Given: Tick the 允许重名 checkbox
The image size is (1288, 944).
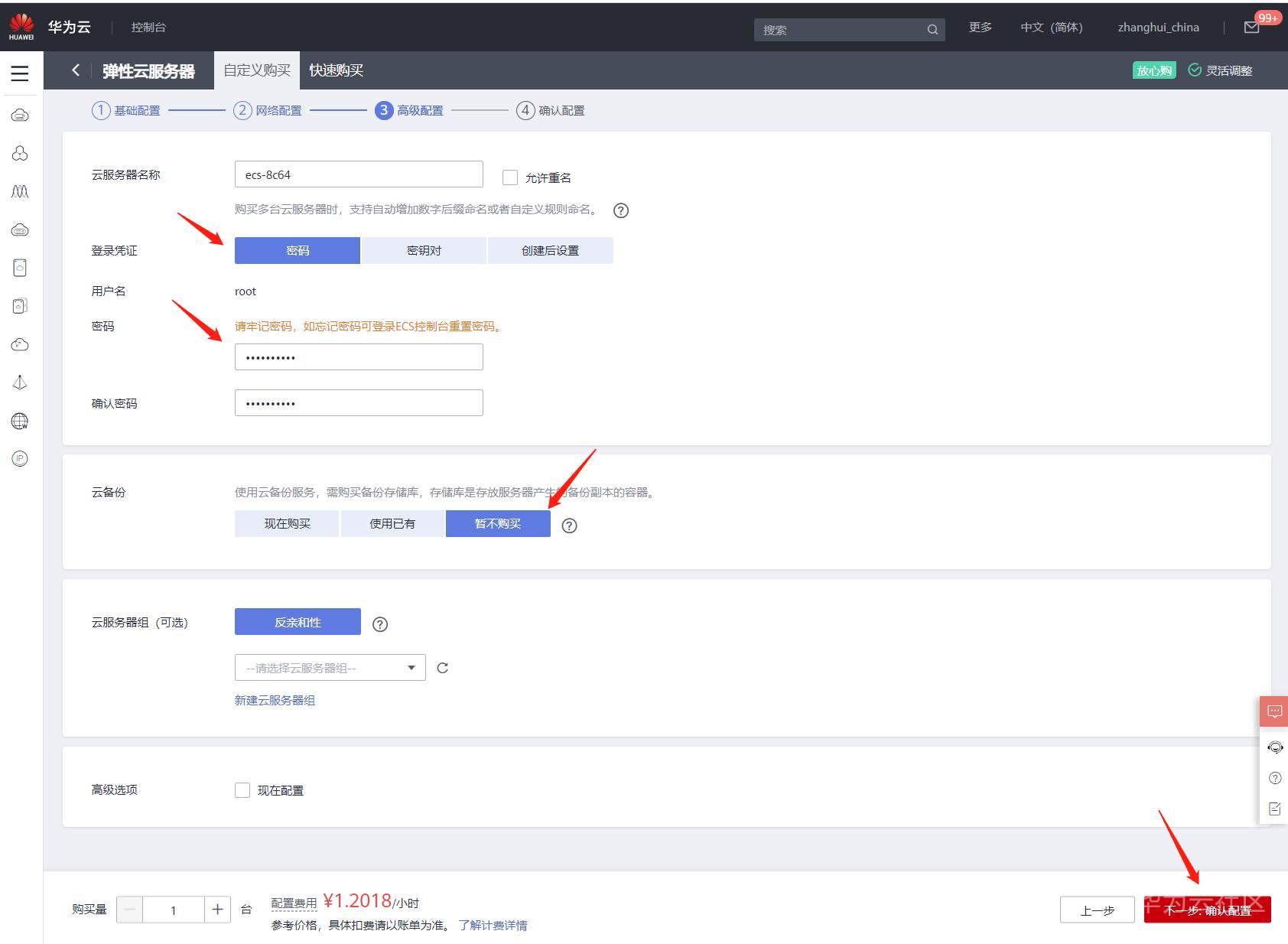Looking at the screenshot, I should [510, 177].
